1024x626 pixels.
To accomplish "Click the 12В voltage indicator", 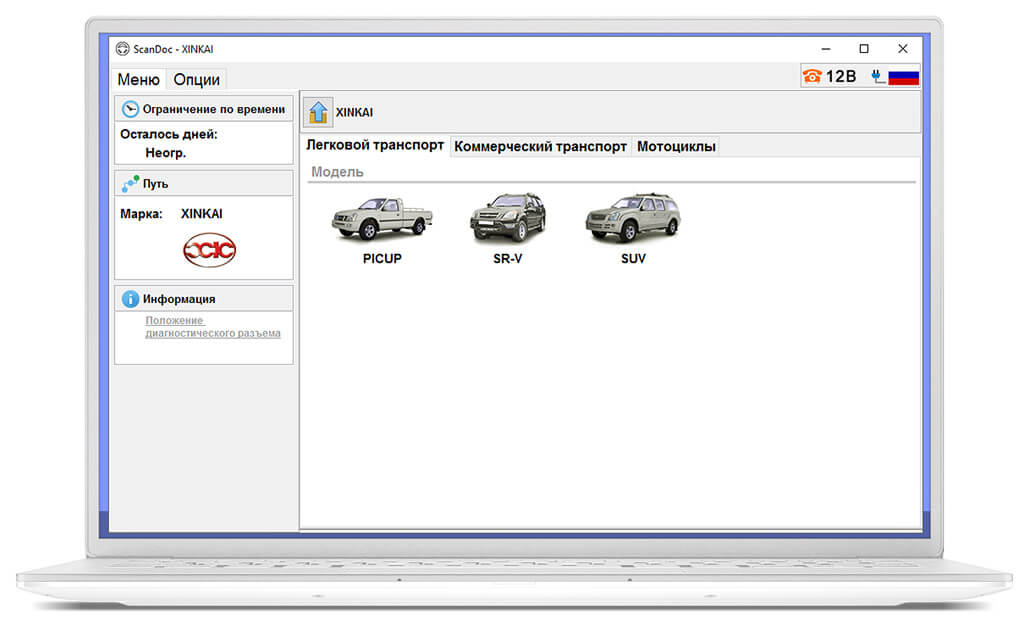I will (840, 76).
